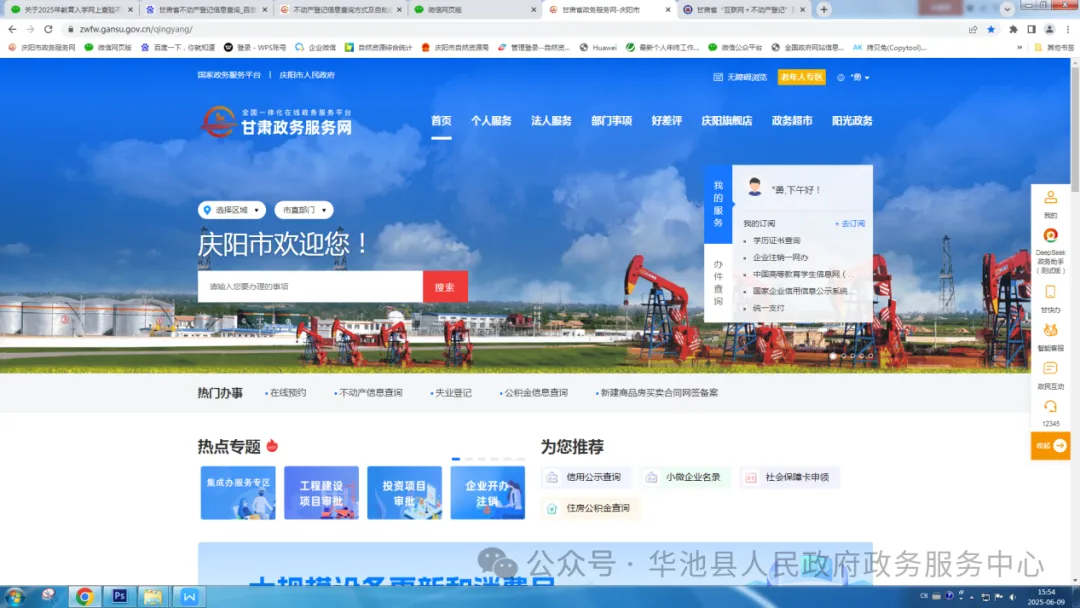Click the 甘快办 icon in right sidebar
Viewport: 1080px width, 608px height.
tap(1049, 292)
